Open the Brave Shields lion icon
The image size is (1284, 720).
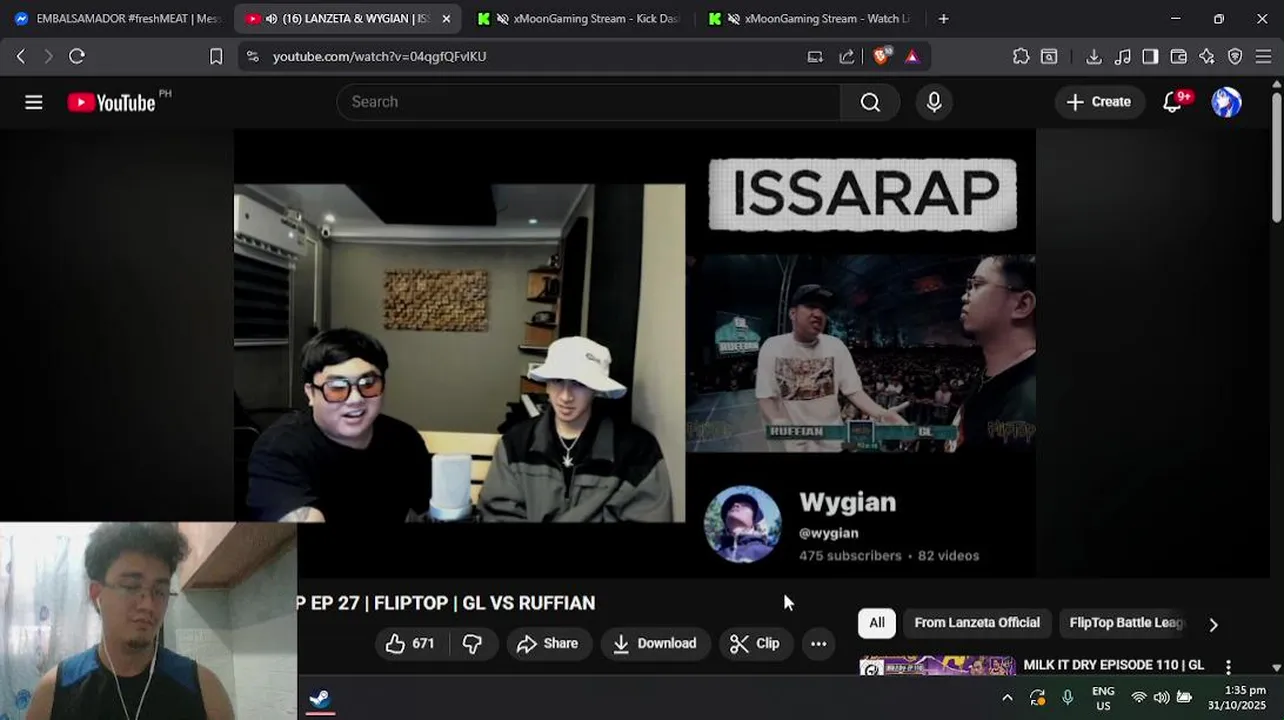[x=881, y=56]
